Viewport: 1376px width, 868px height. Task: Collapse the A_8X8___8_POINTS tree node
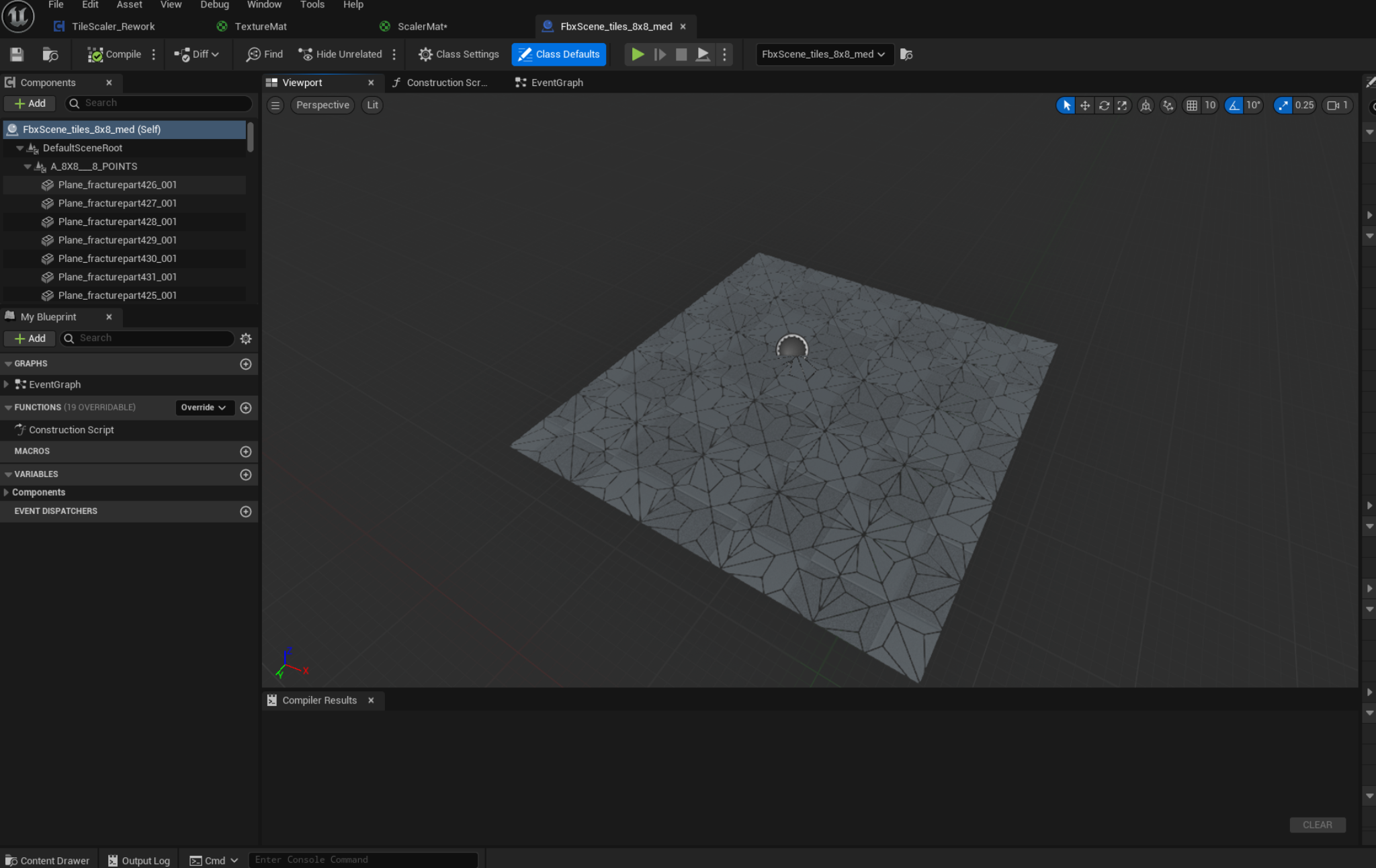[x=28, y=167]
